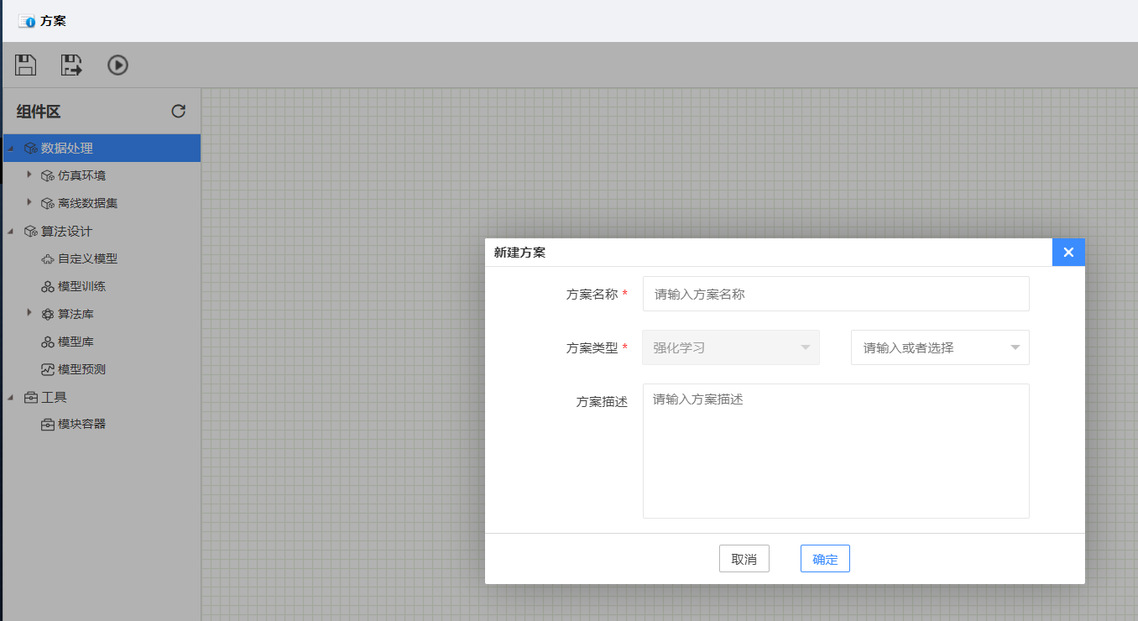Open the 请输入或者选择 combo box
The height and width of the screenshot is (621, 1138).
click(939, 348)
